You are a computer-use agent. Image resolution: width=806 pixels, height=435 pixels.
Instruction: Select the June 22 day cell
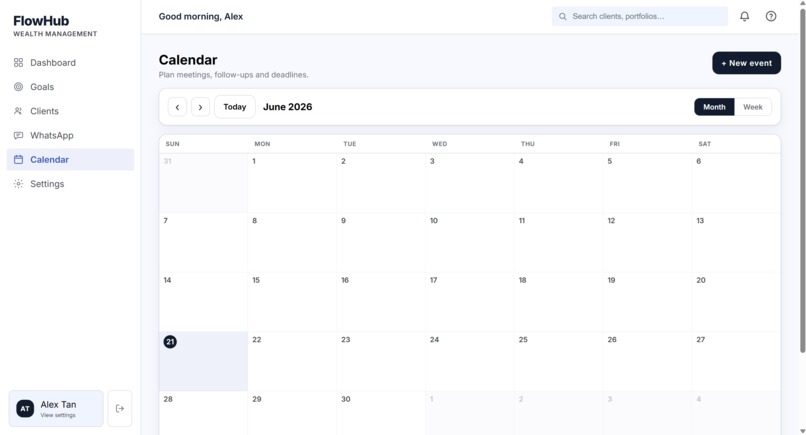click(292, 361)
